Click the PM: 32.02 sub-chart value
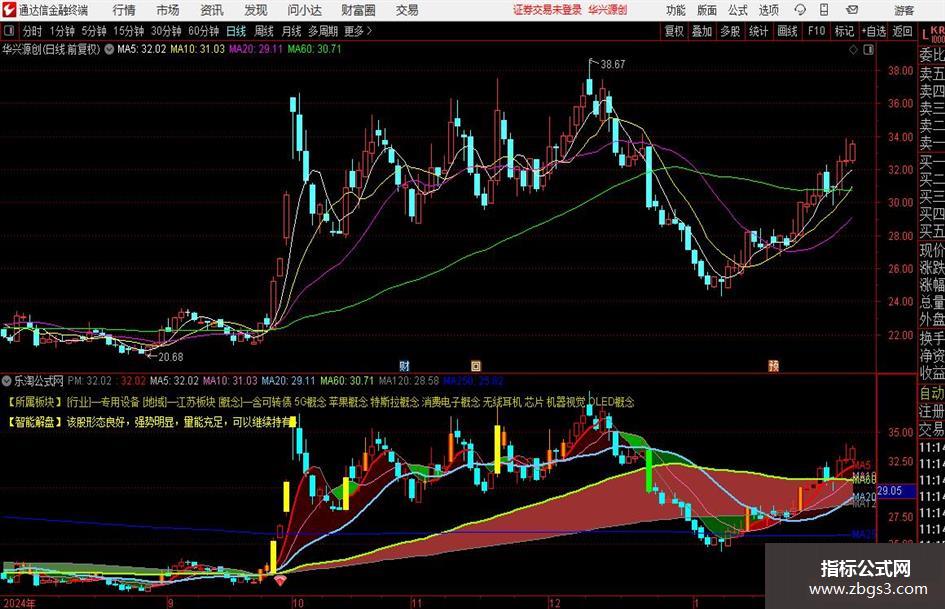This screenshot has width=945, height=609. 90,380
